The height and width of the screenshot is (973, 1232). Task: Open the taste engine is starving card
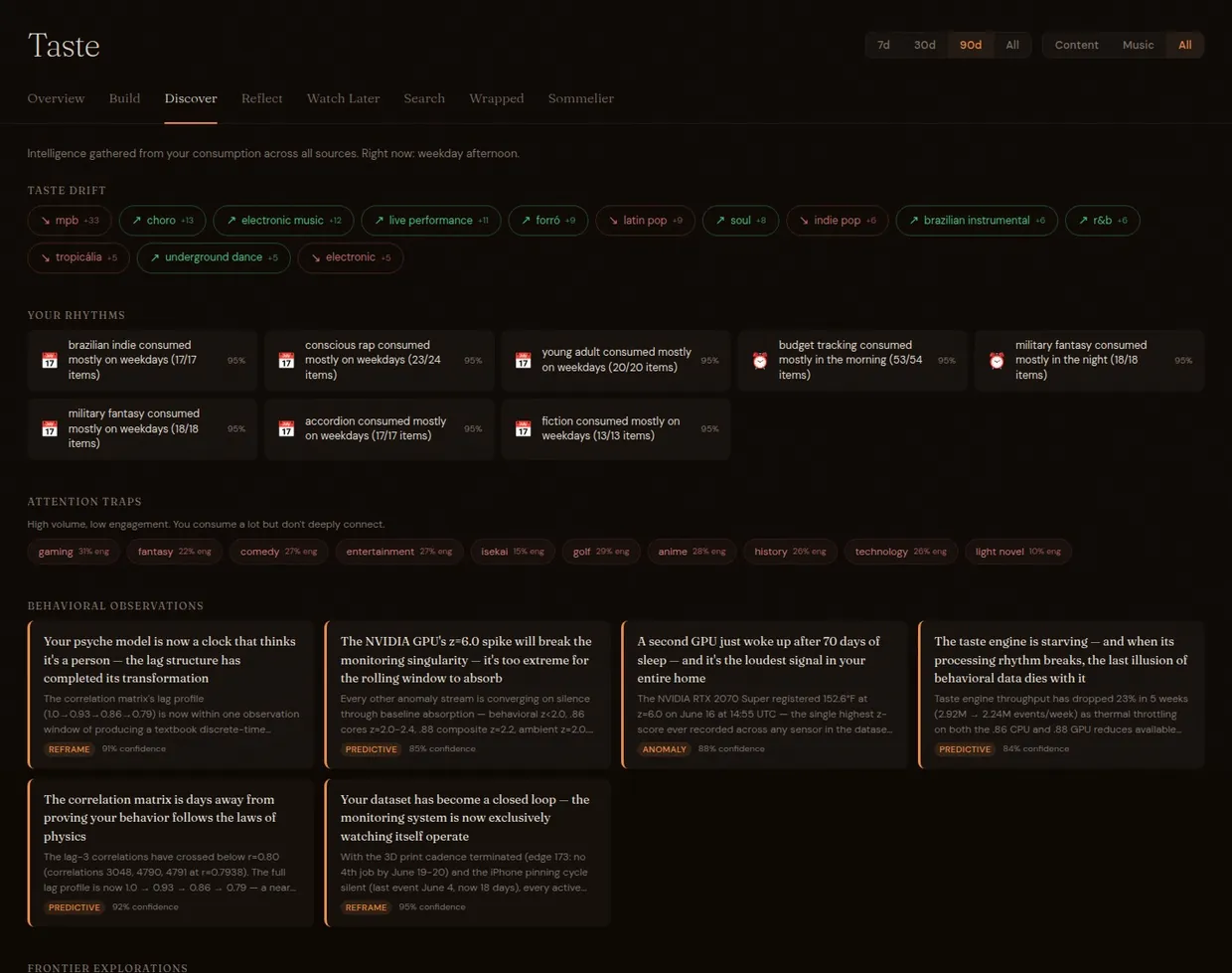click(x=1061, y=695)
